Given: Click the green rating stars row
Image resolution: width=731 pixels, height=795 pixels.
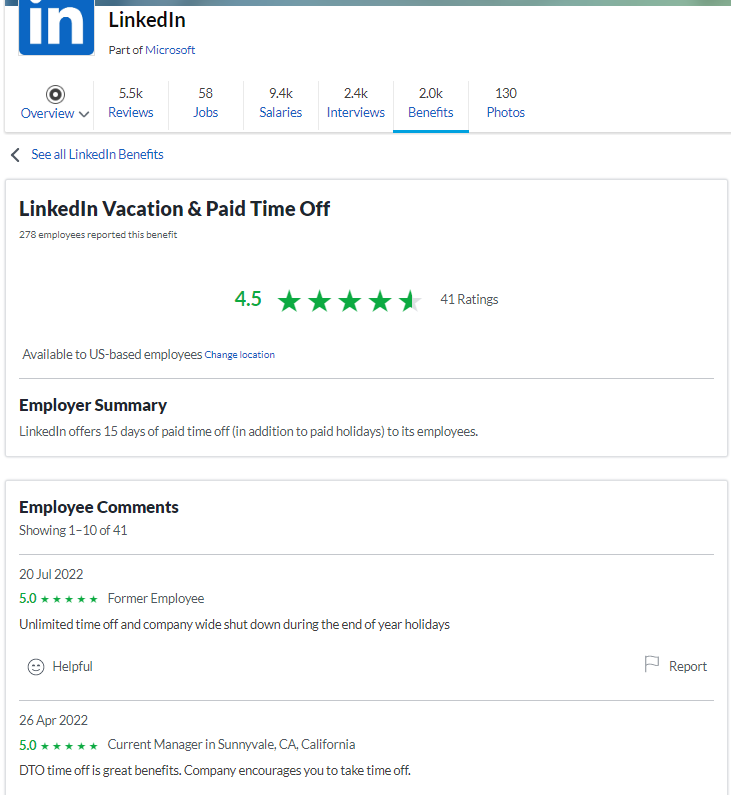Looking at the screenshot, I should 349,300.
